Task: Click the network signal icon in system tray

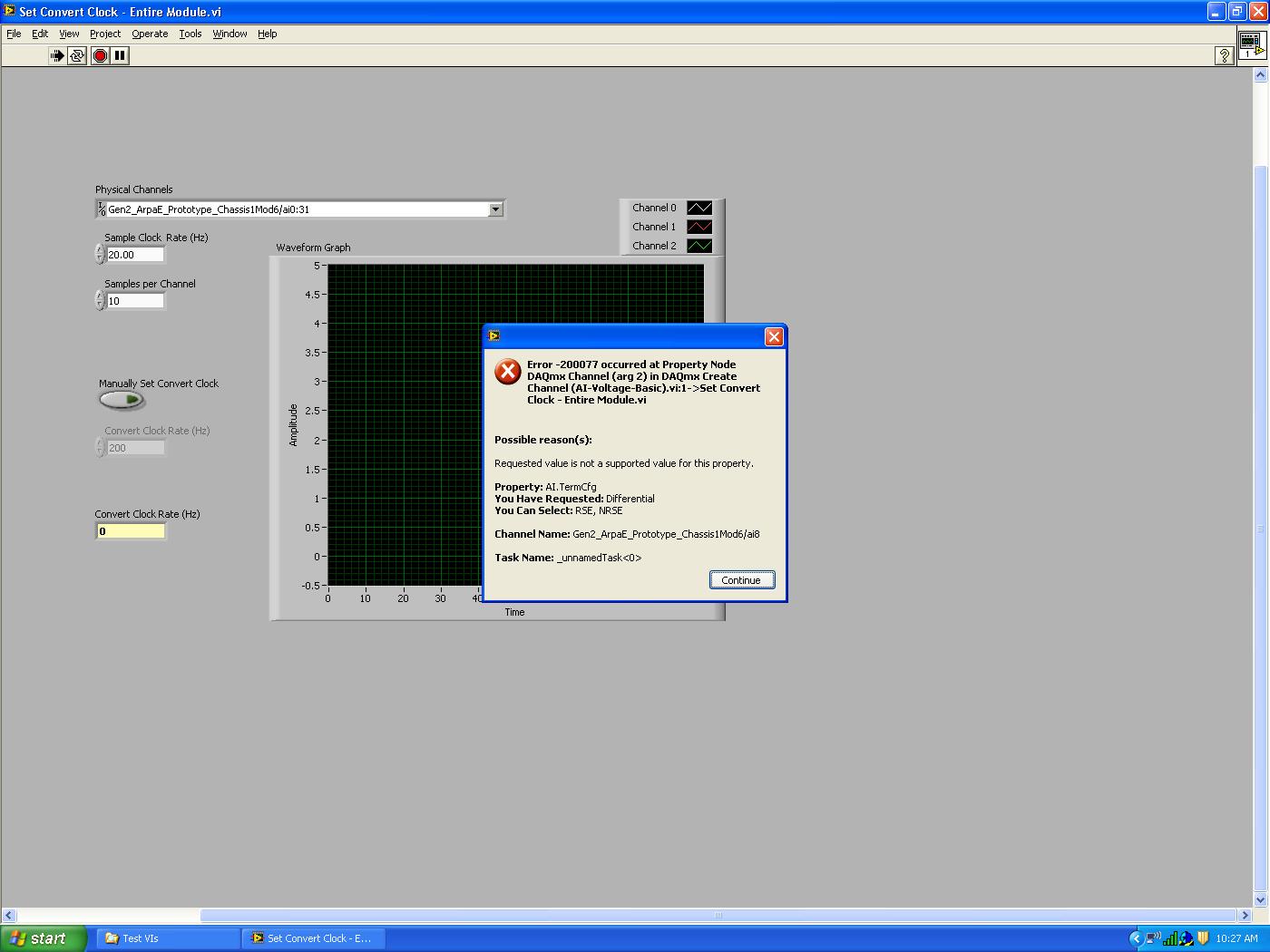Action: pyautogui.click(x=1171, y=937)
